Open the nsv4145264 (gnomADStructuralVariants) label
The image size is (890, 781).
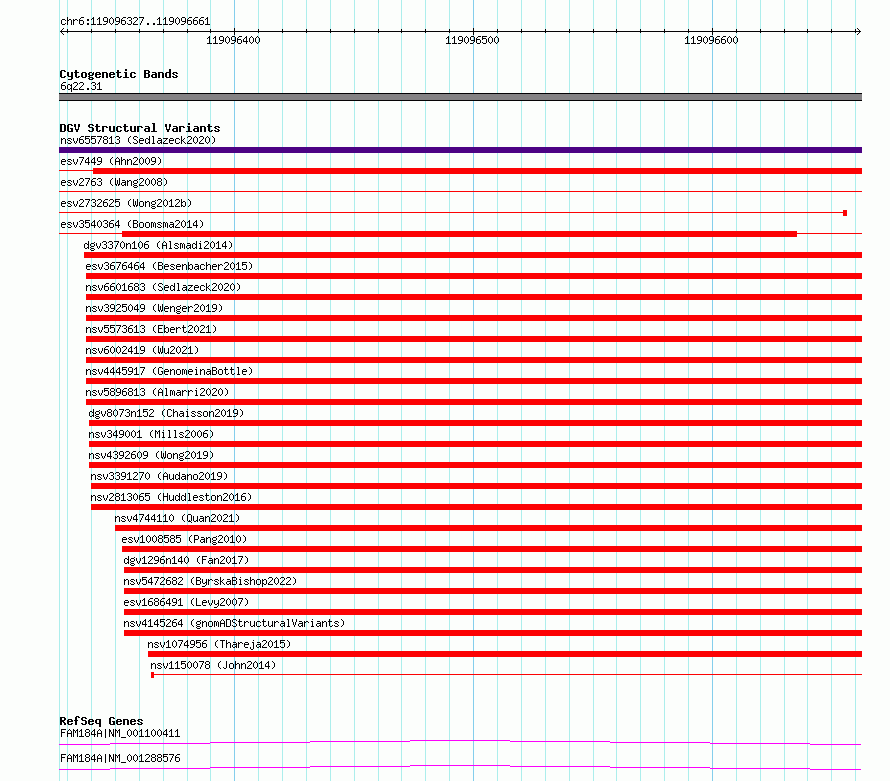point(234,623)
